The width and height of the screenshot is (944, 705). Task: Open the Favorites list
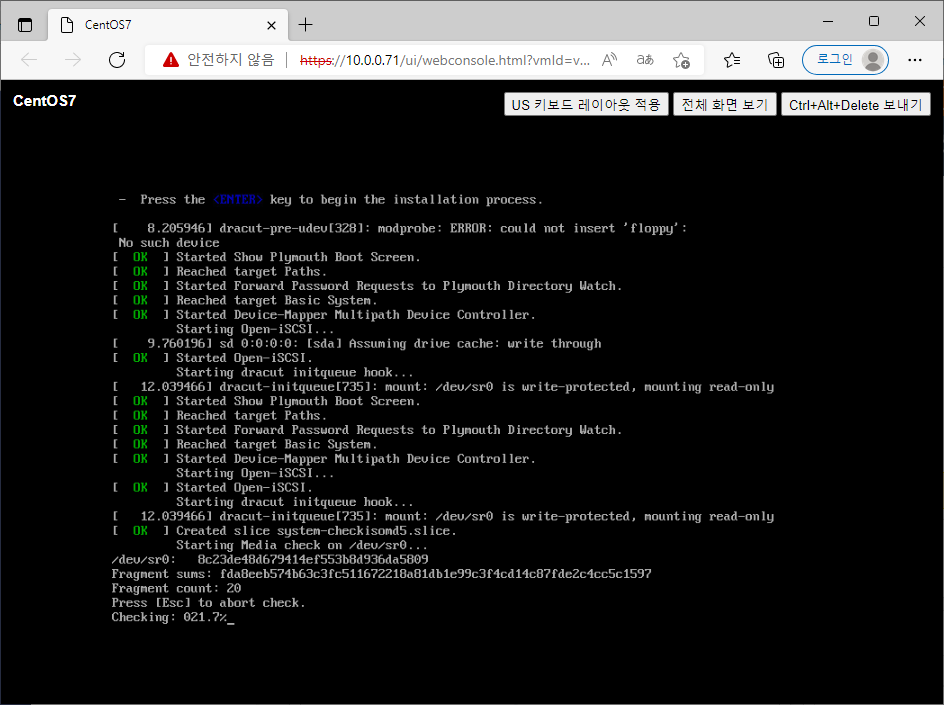732,60
